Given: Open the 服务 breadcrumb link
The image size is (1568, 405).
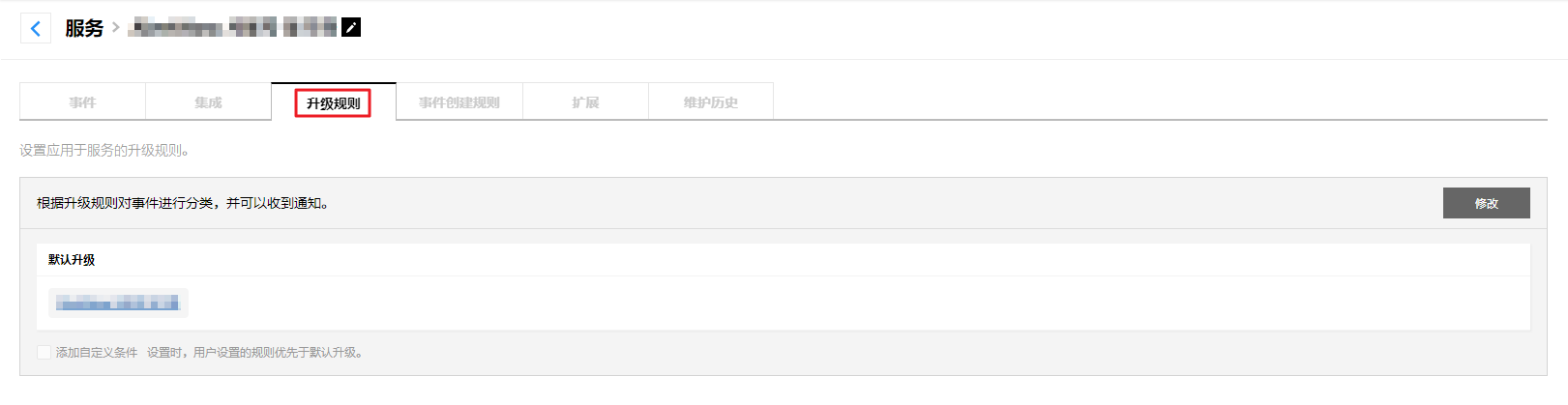Looking at the screenshot, I should pos(84,28).
